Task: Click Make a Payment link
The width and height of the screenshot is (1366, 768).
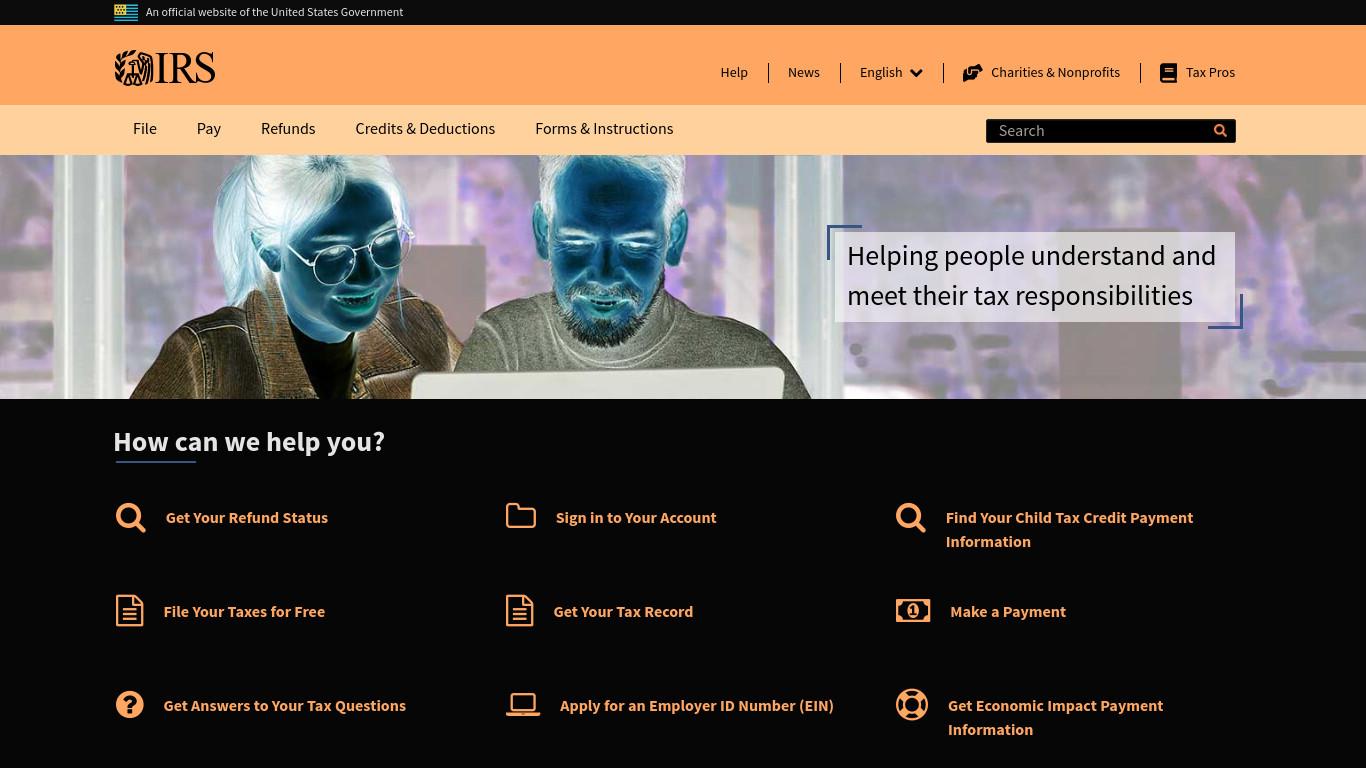Action: (1008, 612)
